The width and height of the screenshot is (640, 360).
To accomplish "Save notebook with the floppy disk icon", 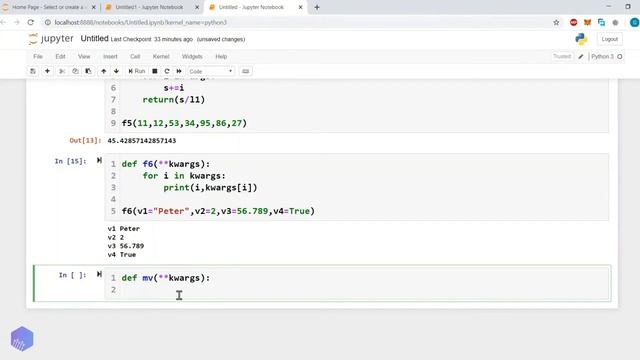I will [33, 71].
